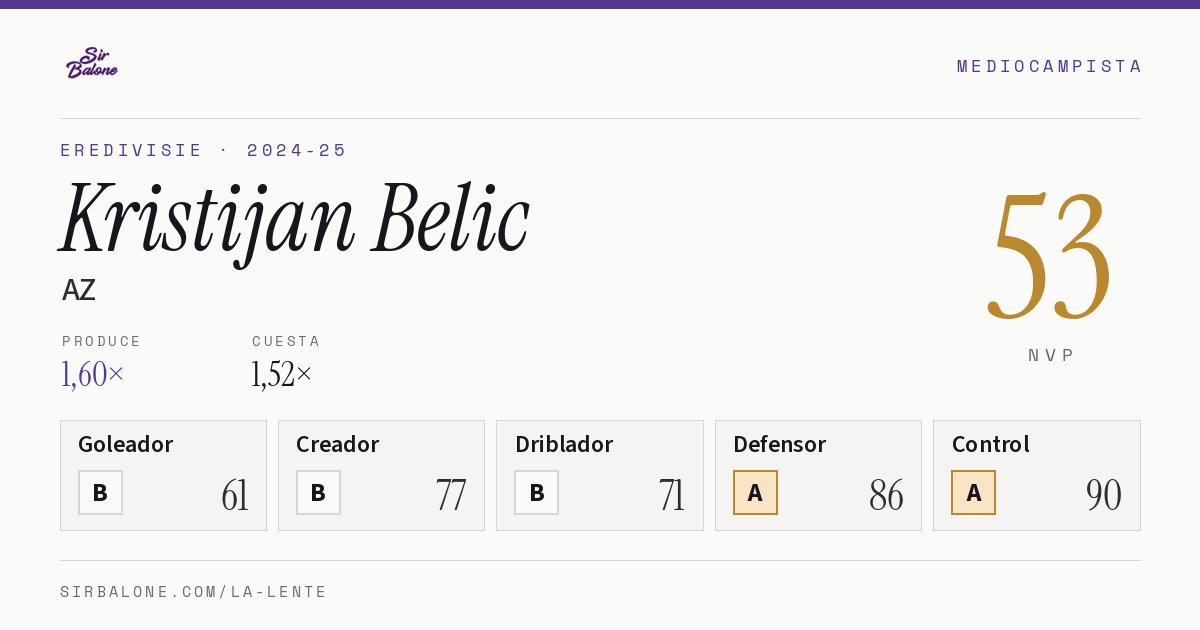The width and height of the screenshot is (1200, 630).
Task: Select the A grade badge in Control
Action: pyautogui.click(x=973, y=492)
